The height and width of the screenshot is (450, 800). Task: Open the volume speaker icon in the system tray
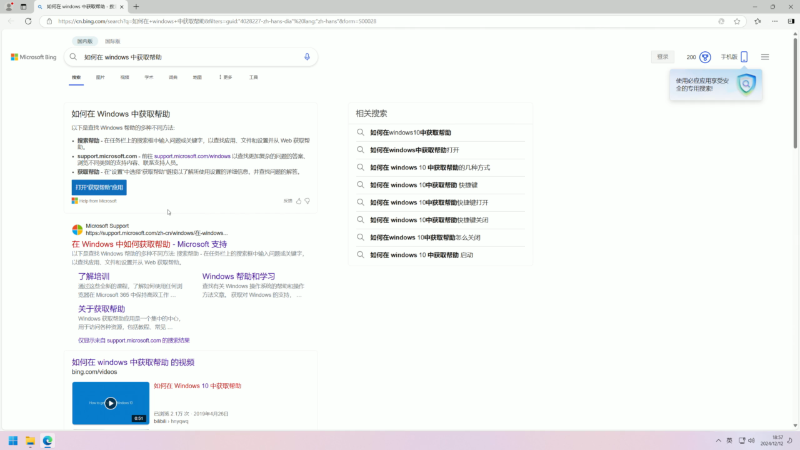pyautogui.click(x=752, y=441)
